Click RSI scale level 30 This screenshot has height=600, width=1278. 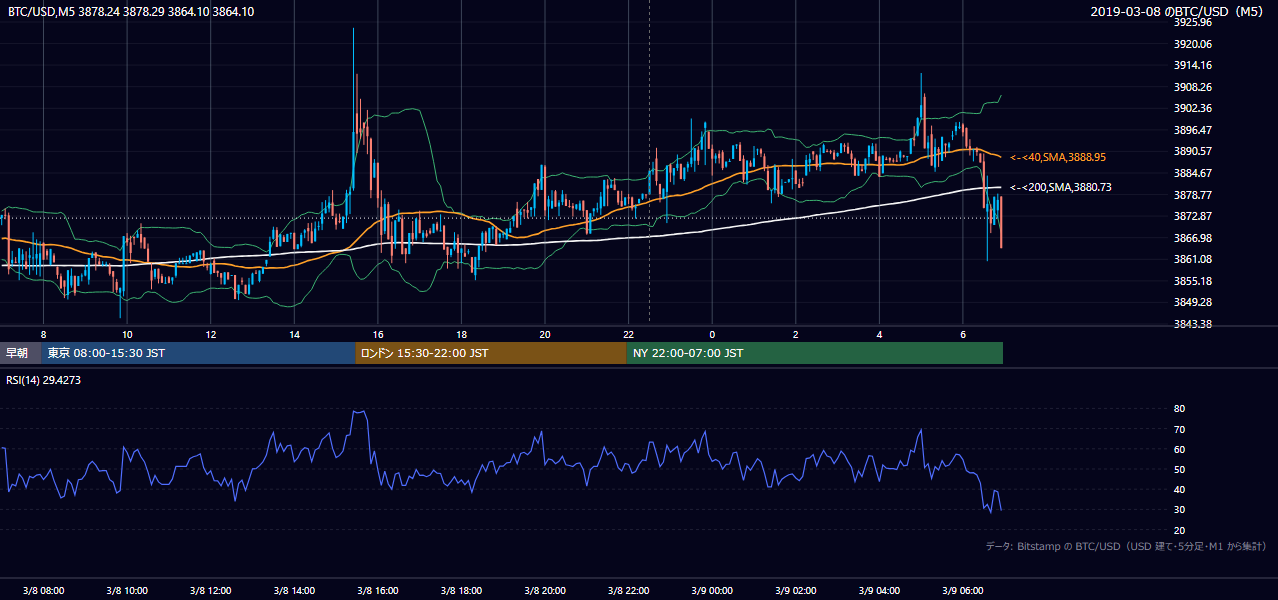[x=1179, y=509]
